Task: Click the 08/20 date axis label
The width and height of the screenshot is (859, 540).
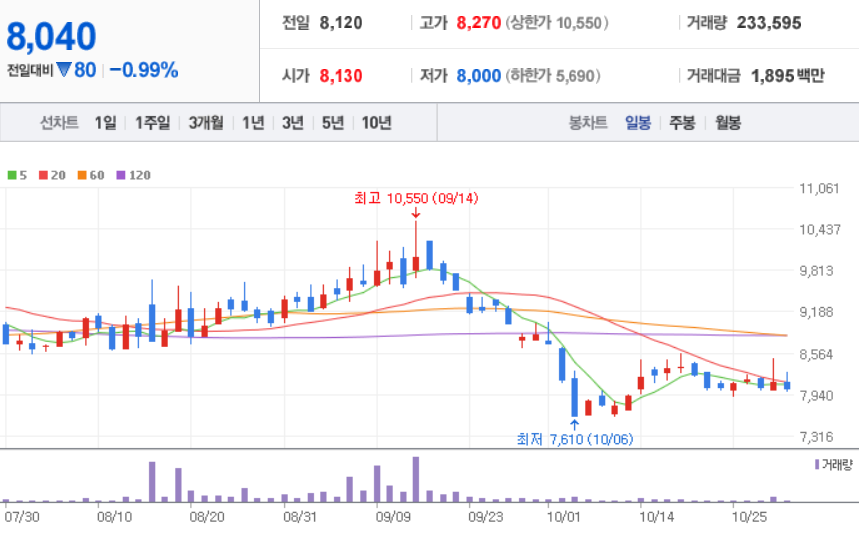Action: click(x=207, y=517)
